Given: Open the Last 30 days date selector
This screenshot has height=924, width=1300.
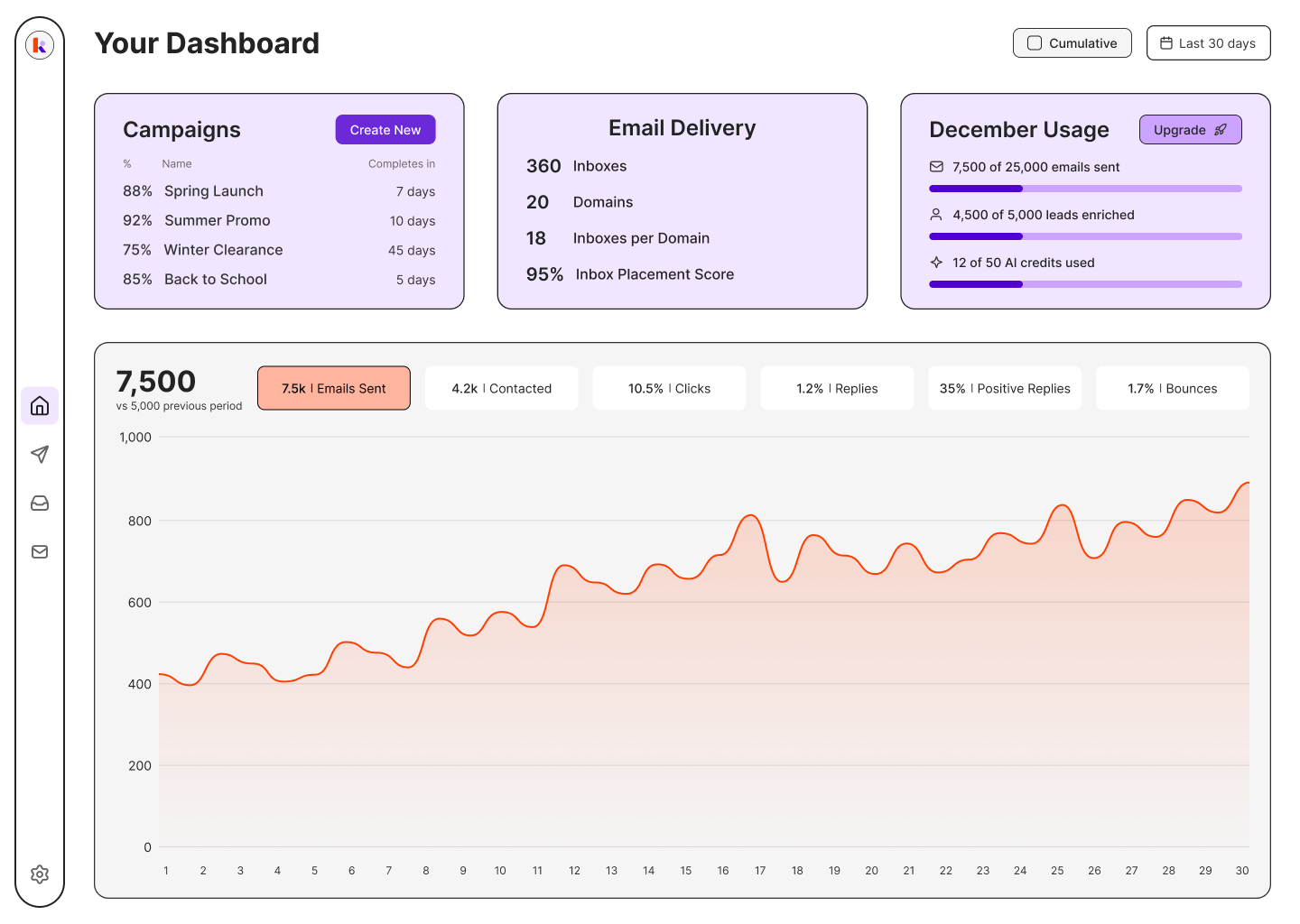Looking at the screenshot, I should [x=1208, y=43].
